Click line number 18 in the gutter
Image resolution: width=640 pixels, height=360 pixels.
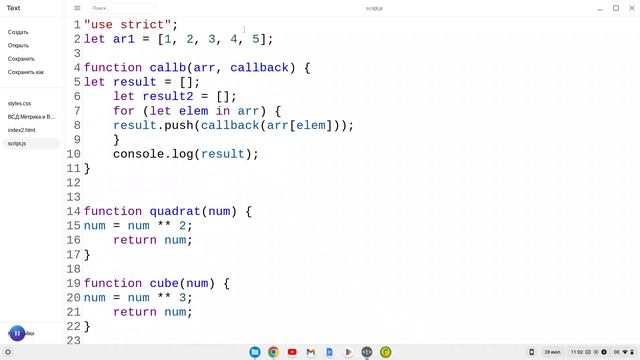coord(73,269)
